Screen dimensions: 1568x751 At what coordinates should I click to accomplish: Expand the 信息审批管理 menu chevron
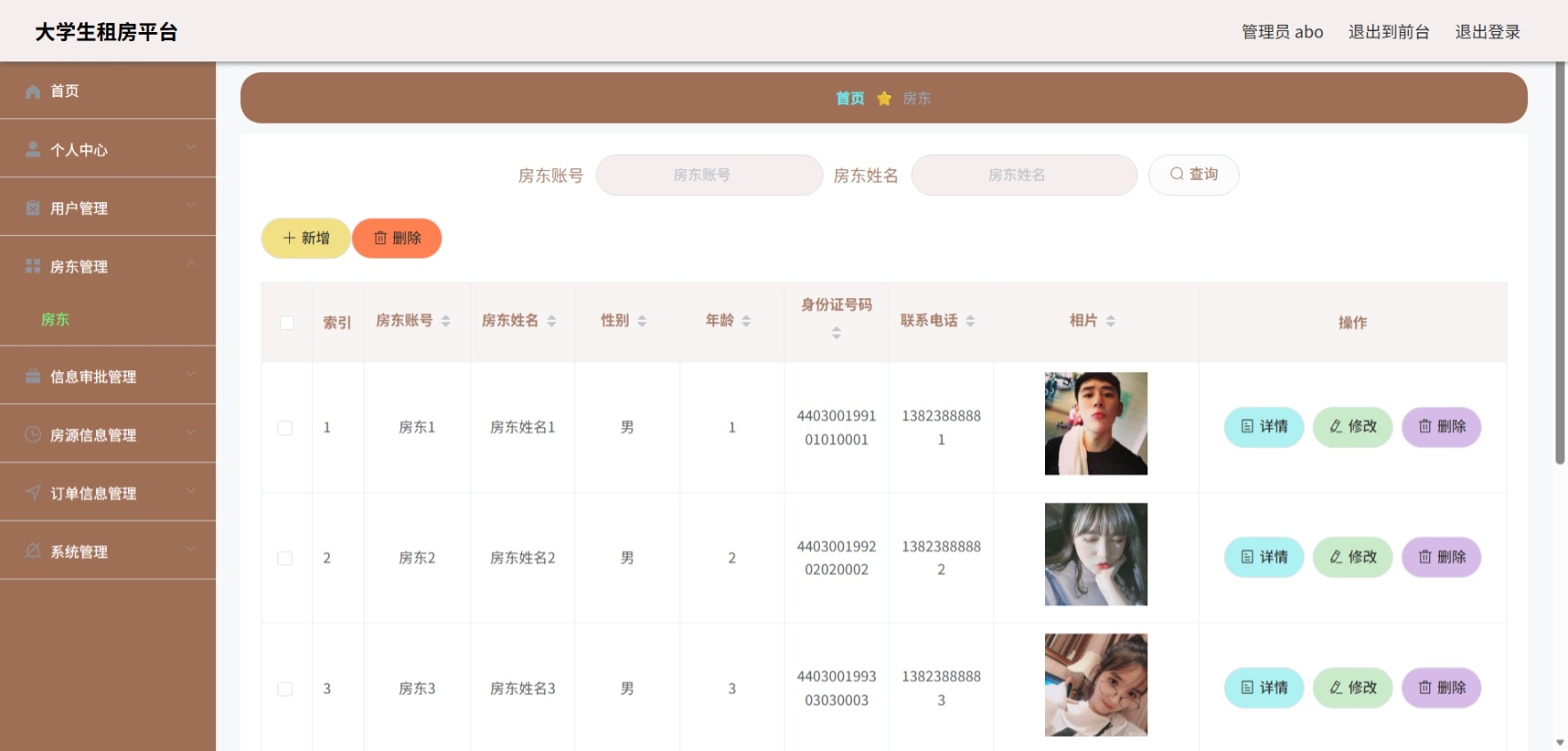(x=190, y=375)
